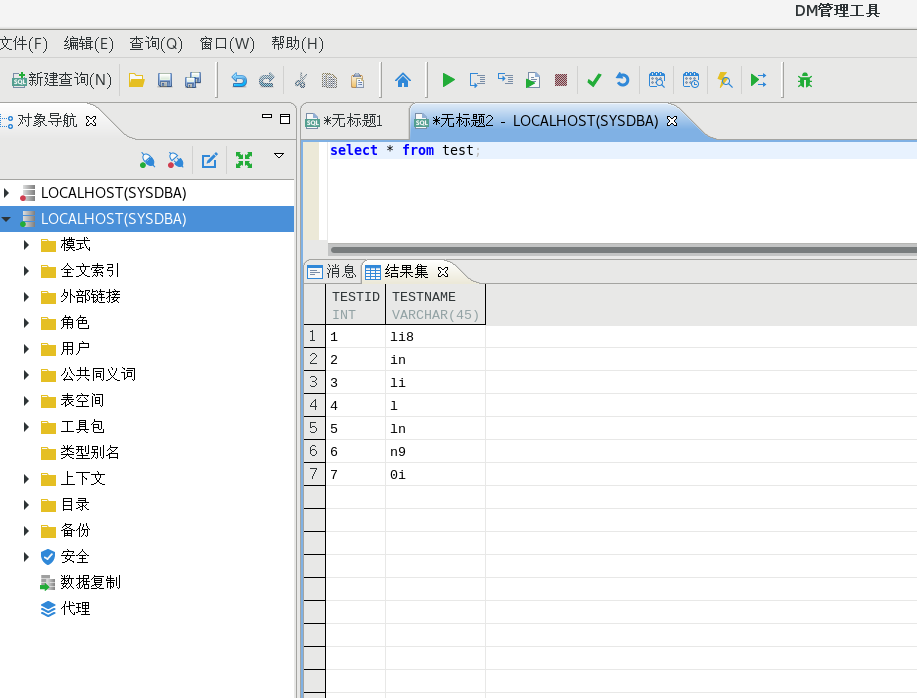Image resolution: width=917 pixels, height=698 pixels.
Task: Click the run script file icon
Action: pos(533,80)
